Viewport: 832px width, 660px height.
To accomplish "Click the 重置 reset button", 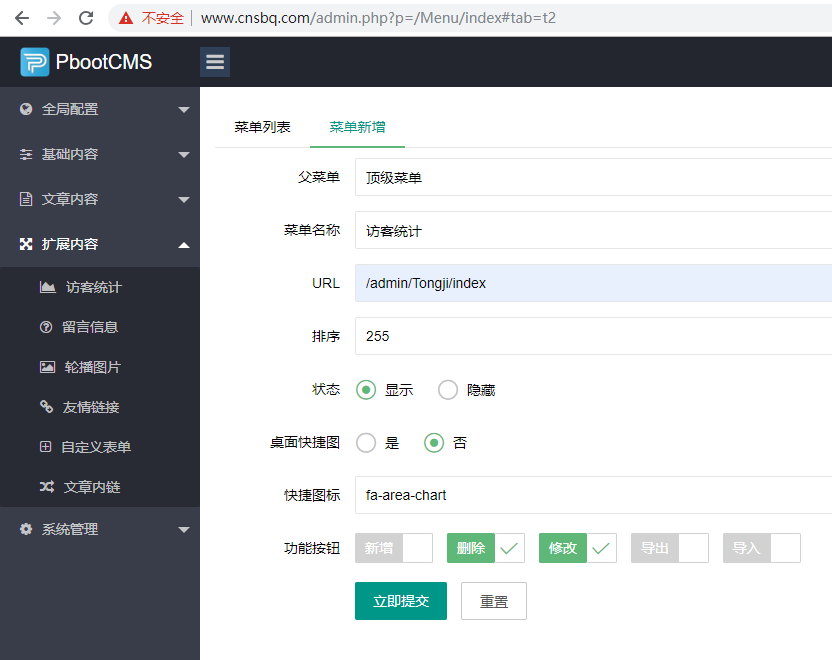I will pos(493,601).
